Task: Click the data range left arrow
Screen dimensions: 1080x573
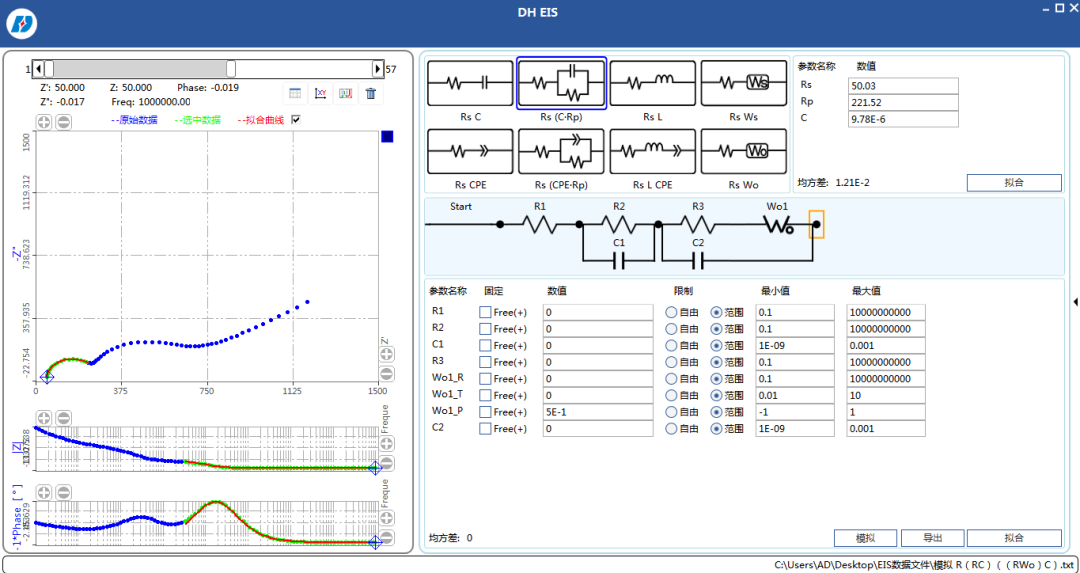Action: [x=39, y=69]
